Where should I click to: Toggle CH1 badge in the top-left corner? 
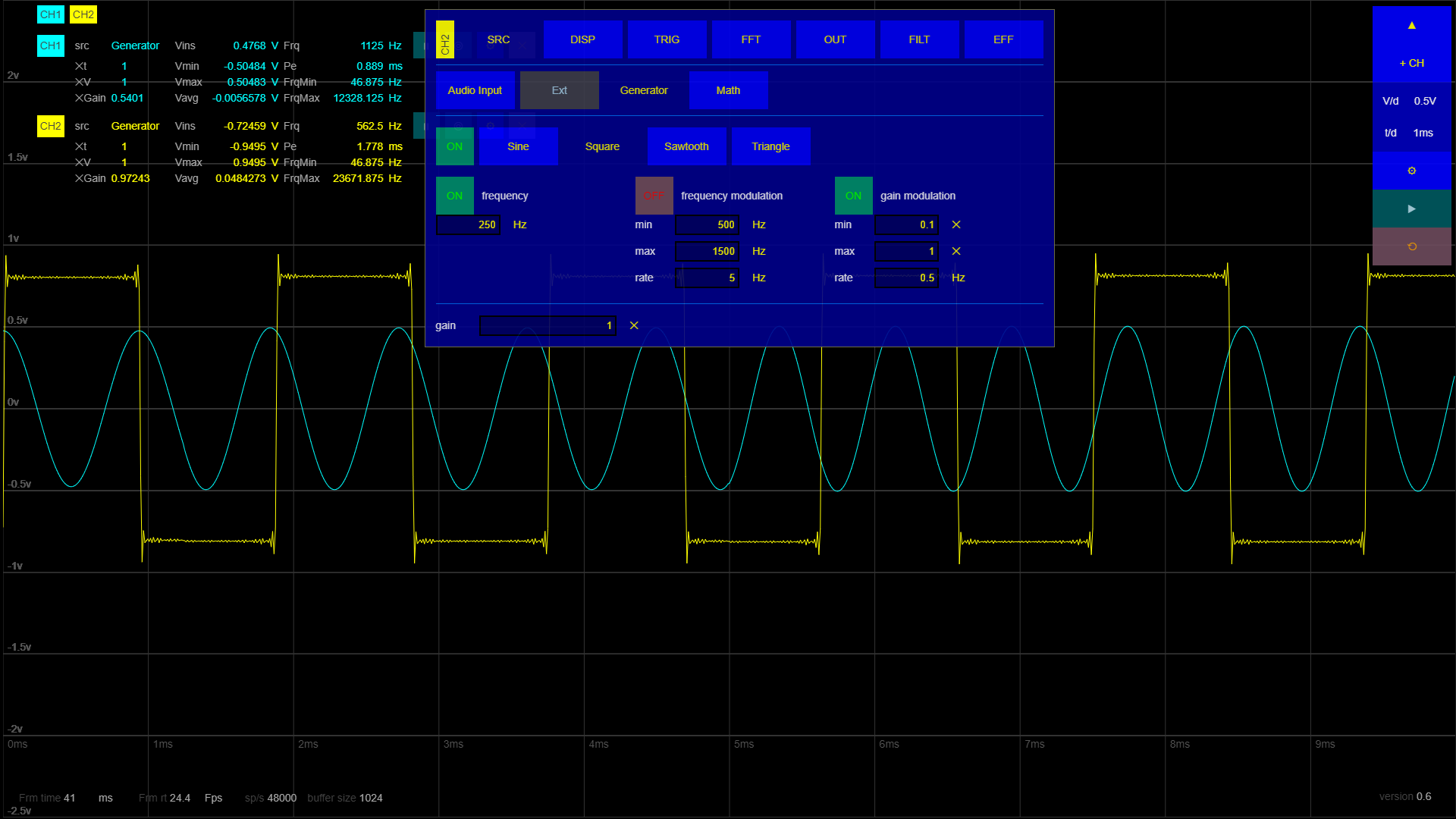[50, 14]
